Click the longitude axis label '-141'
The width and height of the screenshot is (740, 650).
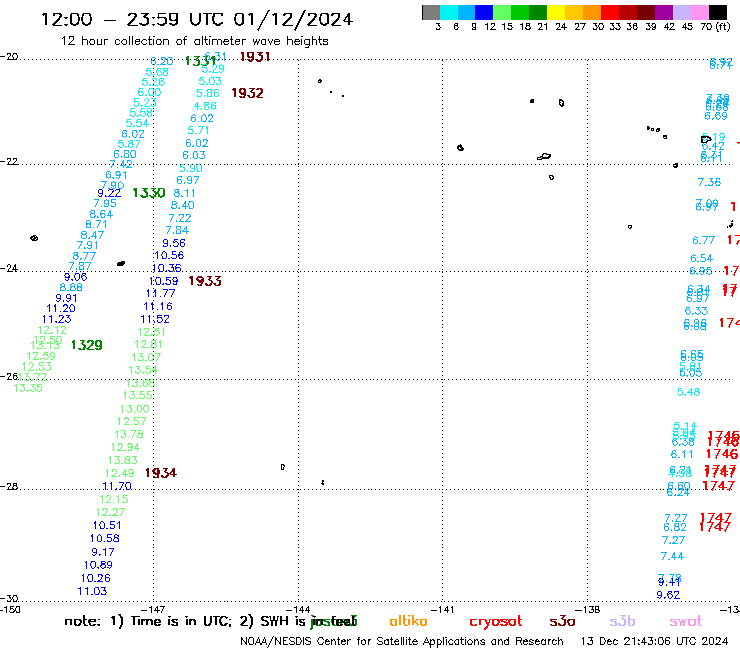point(443,609)
